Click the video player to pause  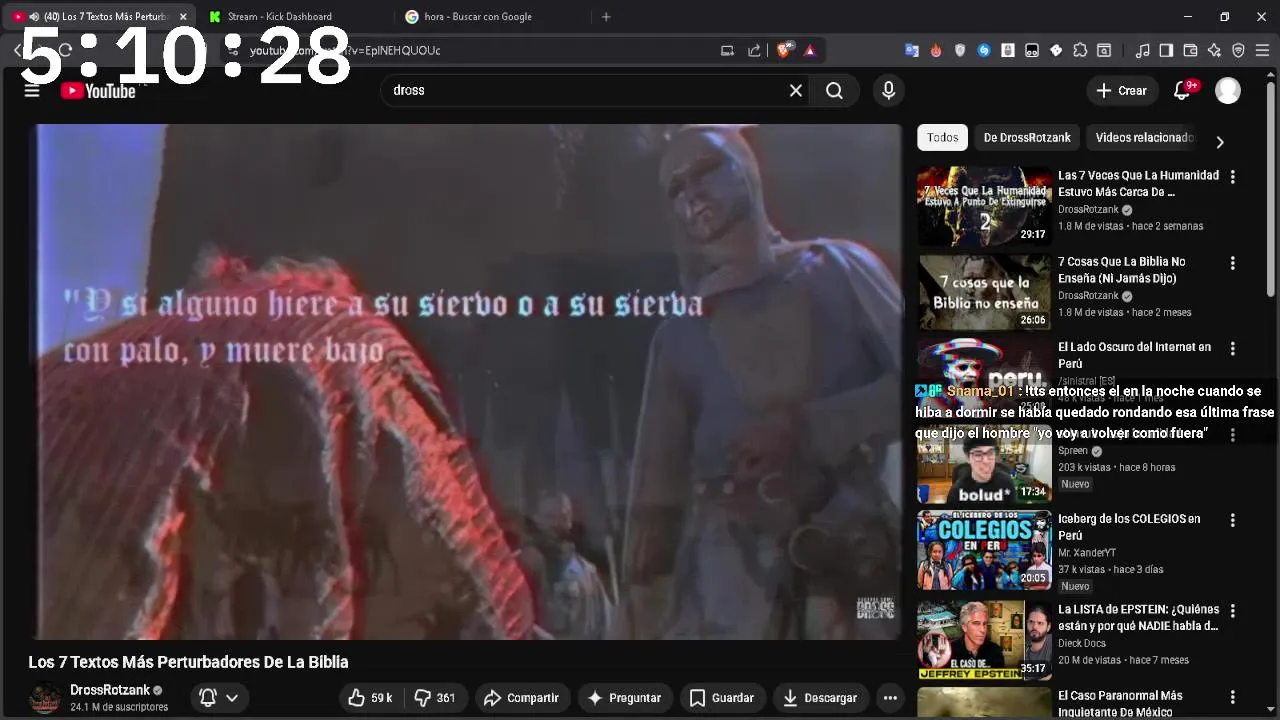coord(468,382)
